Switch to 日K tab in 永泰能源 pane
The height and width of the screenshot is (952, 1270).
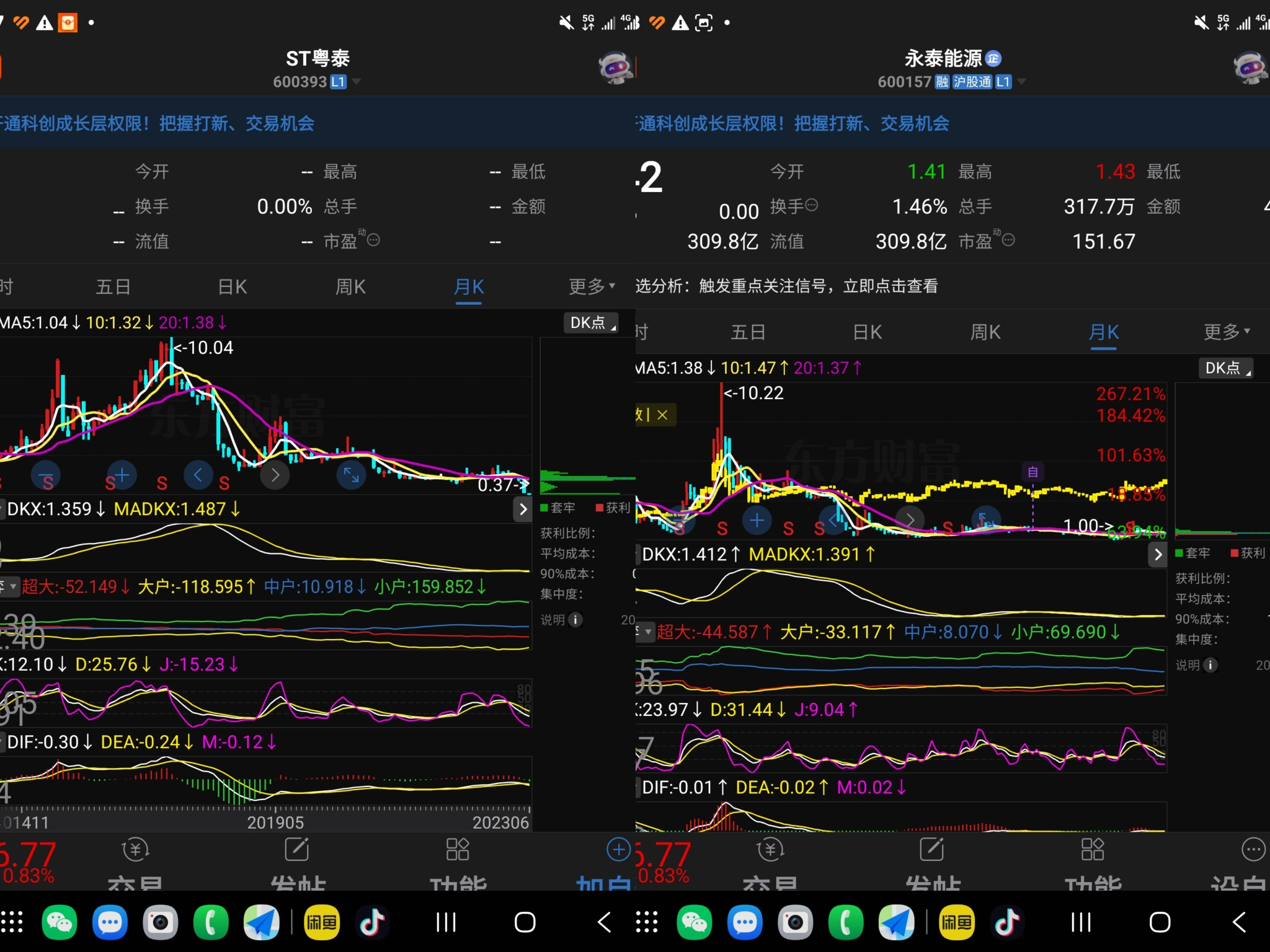[x=868, y=332]
